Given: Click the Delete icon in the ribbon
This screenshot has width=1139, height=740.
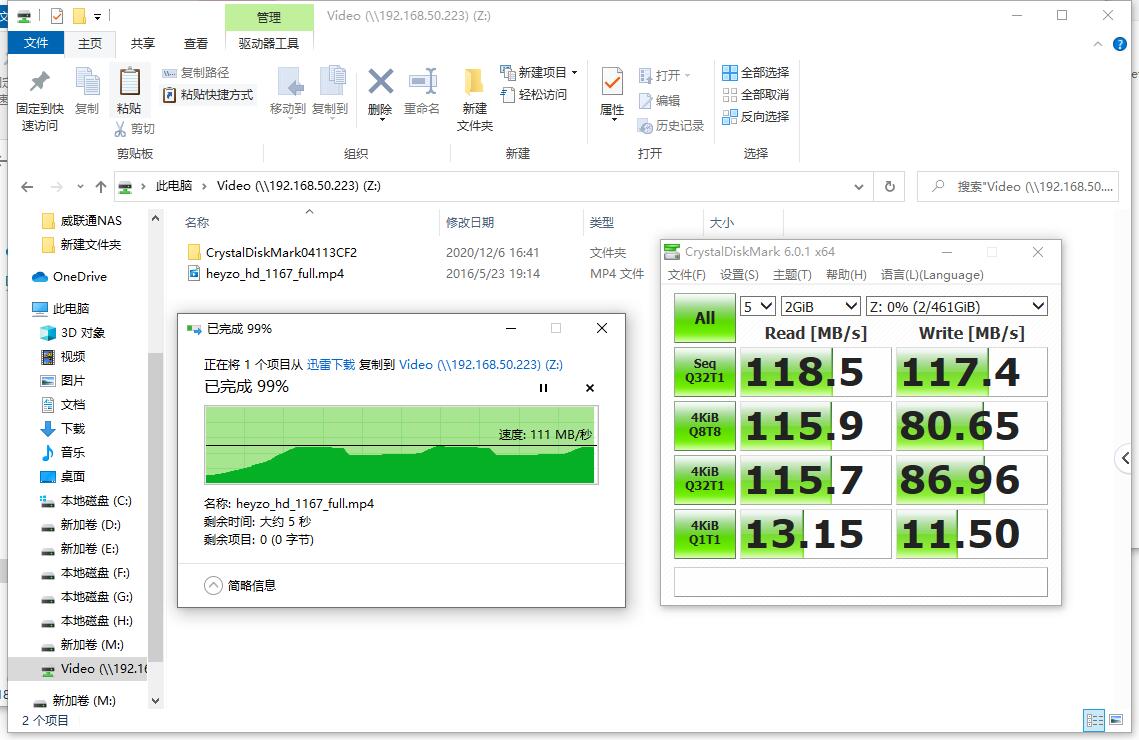Looking at the screenshot, I should [380, 90].
